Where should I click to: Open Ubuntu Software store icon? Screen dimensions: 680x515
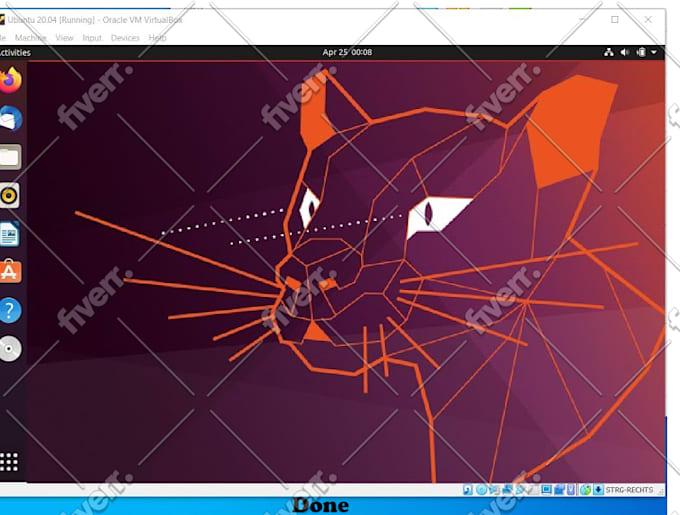[10, 271]
